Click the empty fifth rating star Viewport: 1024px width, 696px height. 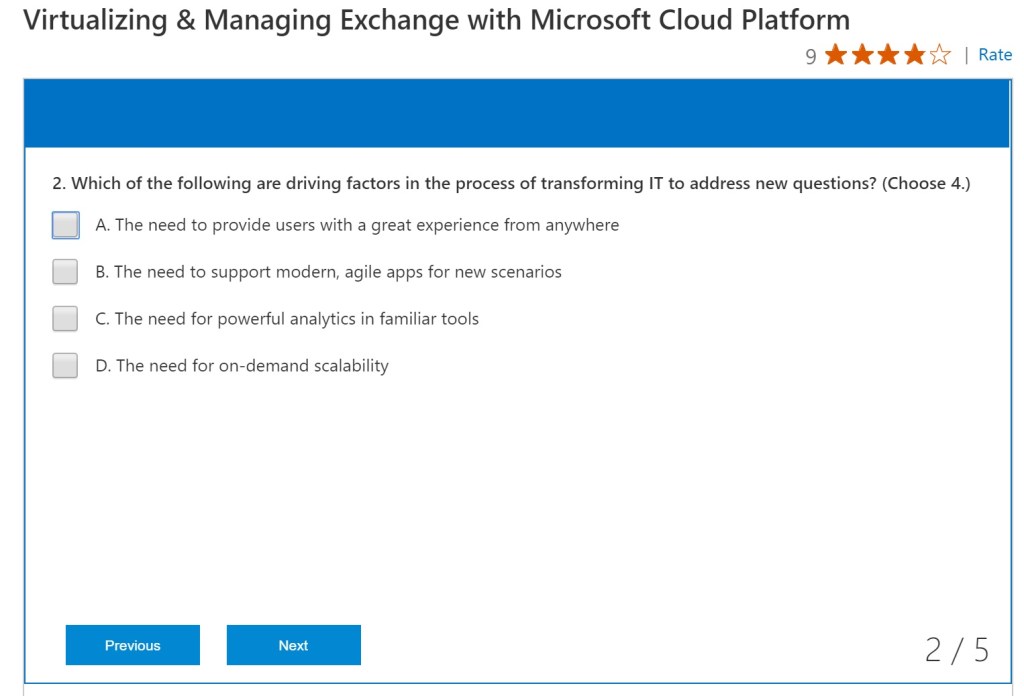point(940,55)
